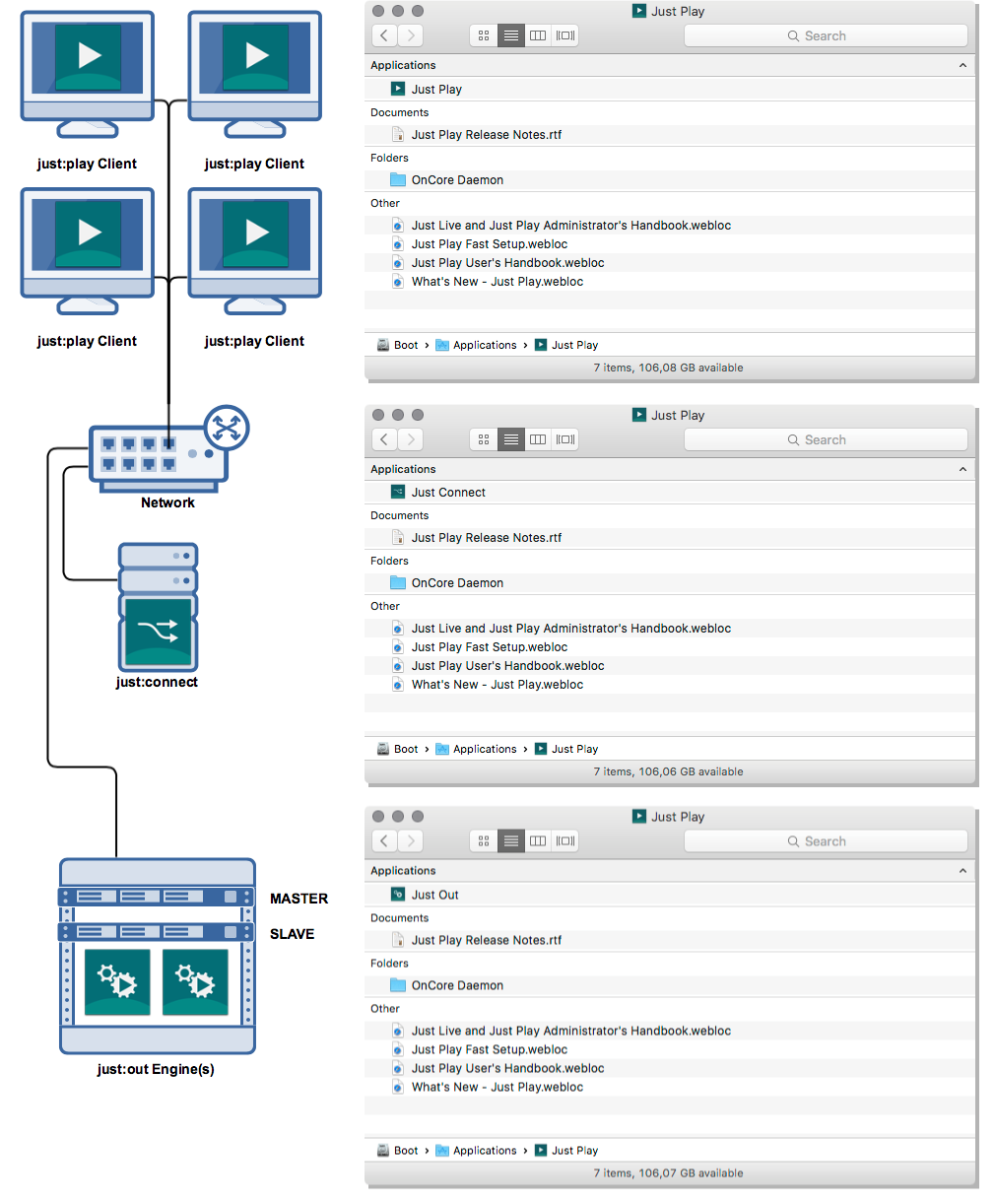Click Boot in path bar of Just Out window
This screenshot has width=995, height=1204.
(x=397, y=1151)
